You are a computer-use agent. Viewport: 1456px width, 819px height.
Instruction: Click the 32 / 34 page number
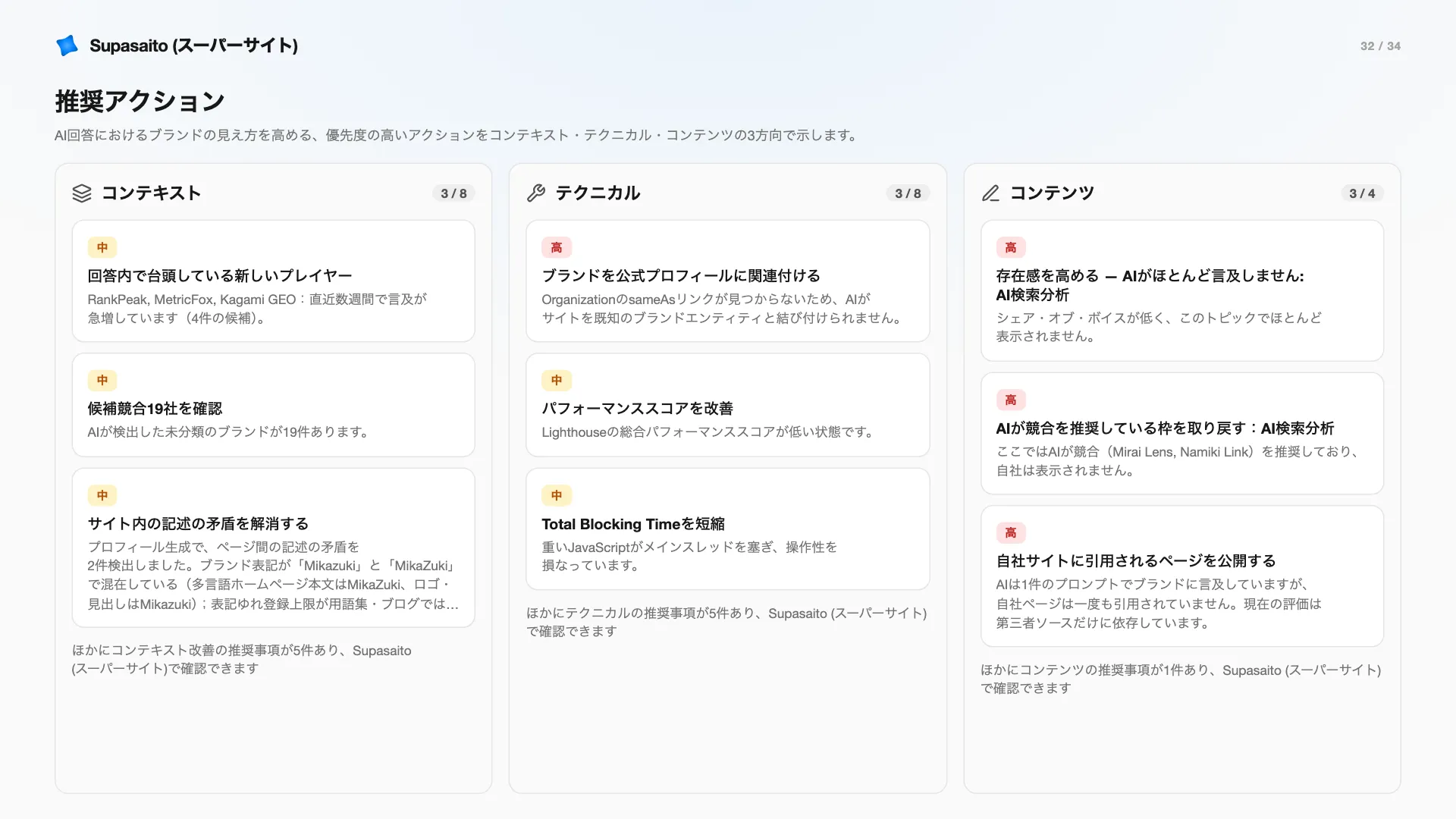point(1380,45)
